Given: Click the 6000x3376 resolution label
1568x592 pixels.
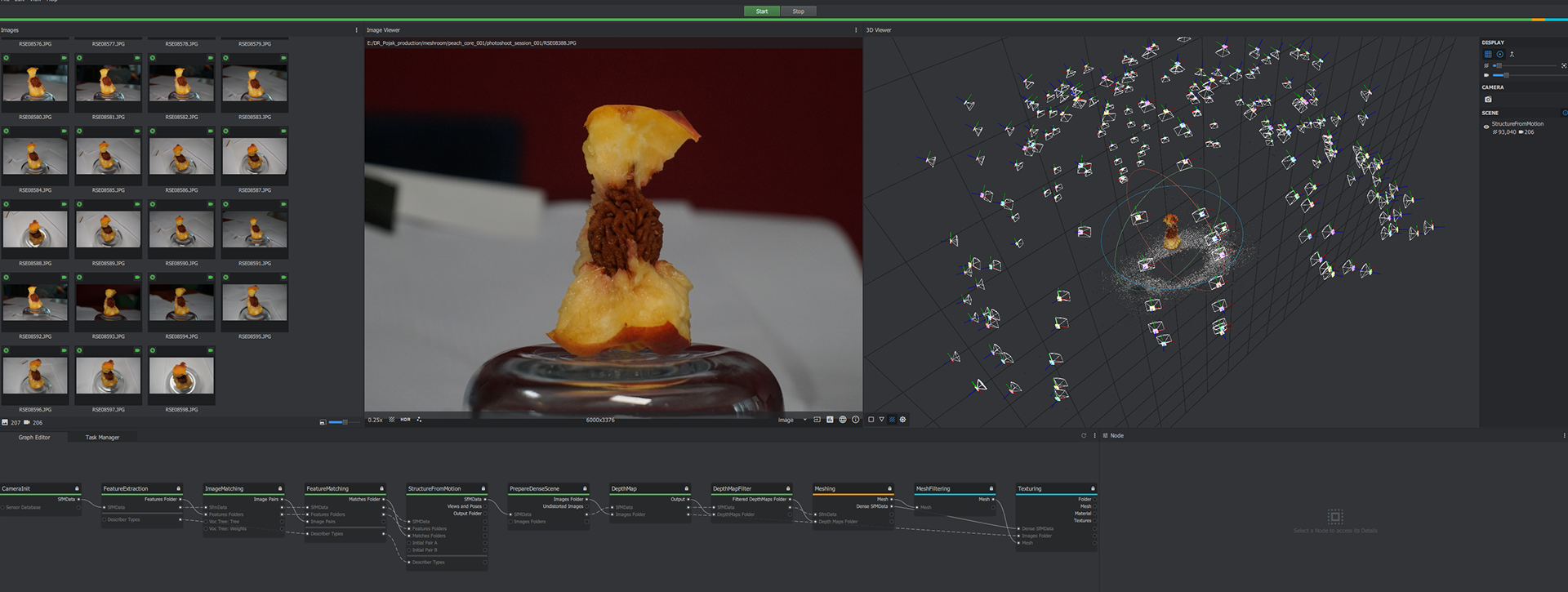Looking at the screenshot, I should [600, 420].
